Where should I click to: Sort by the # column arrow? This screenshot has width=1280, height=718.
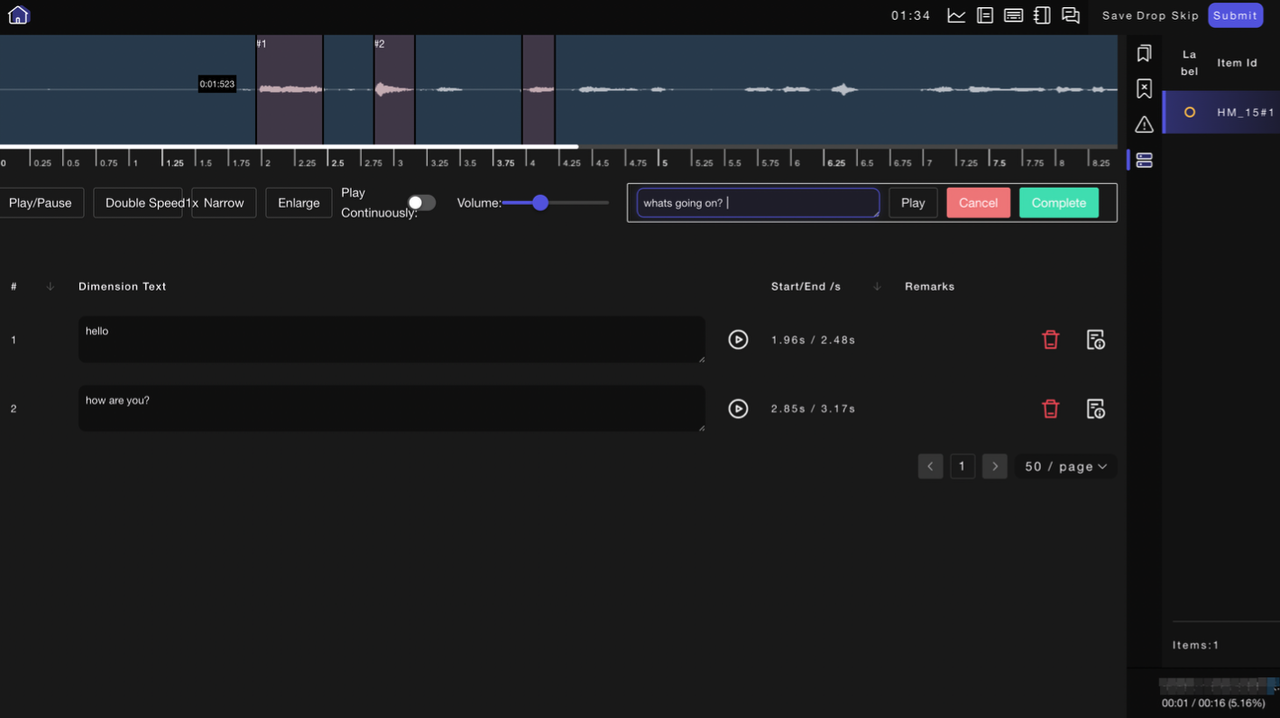click(x=50, y=287)
